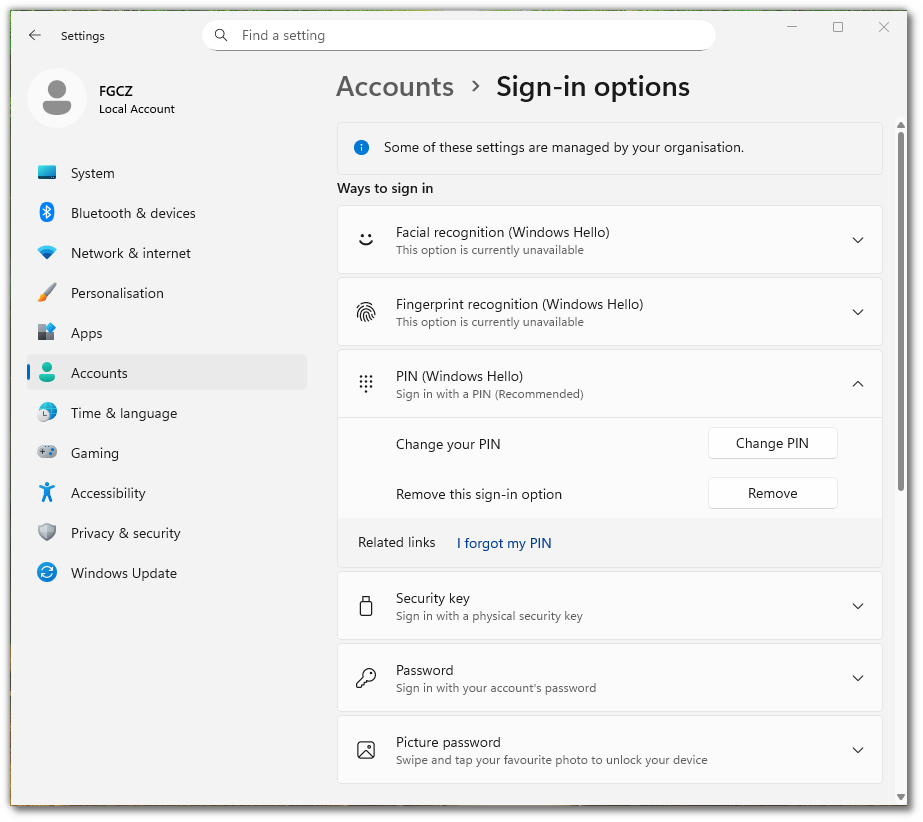Image resolution: width=923 pixels, height=822 pixels.
Task: Open Bluetooth & devices settings
Action: pyautogui.click(x=167, y=213)
